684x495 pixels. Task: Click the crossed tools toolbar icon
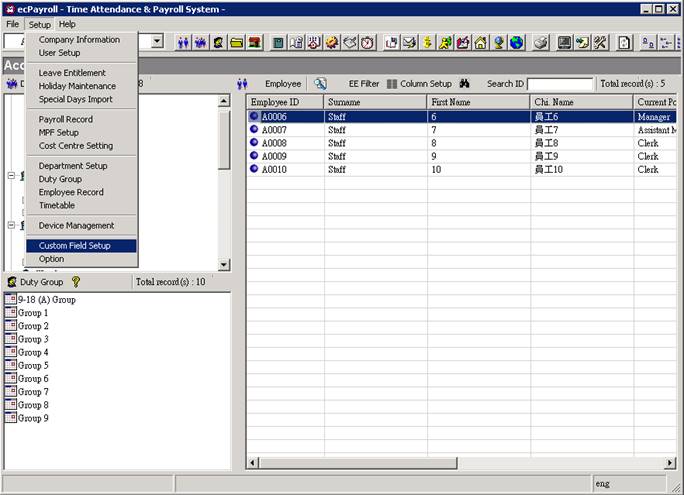[x=600, y=43]
